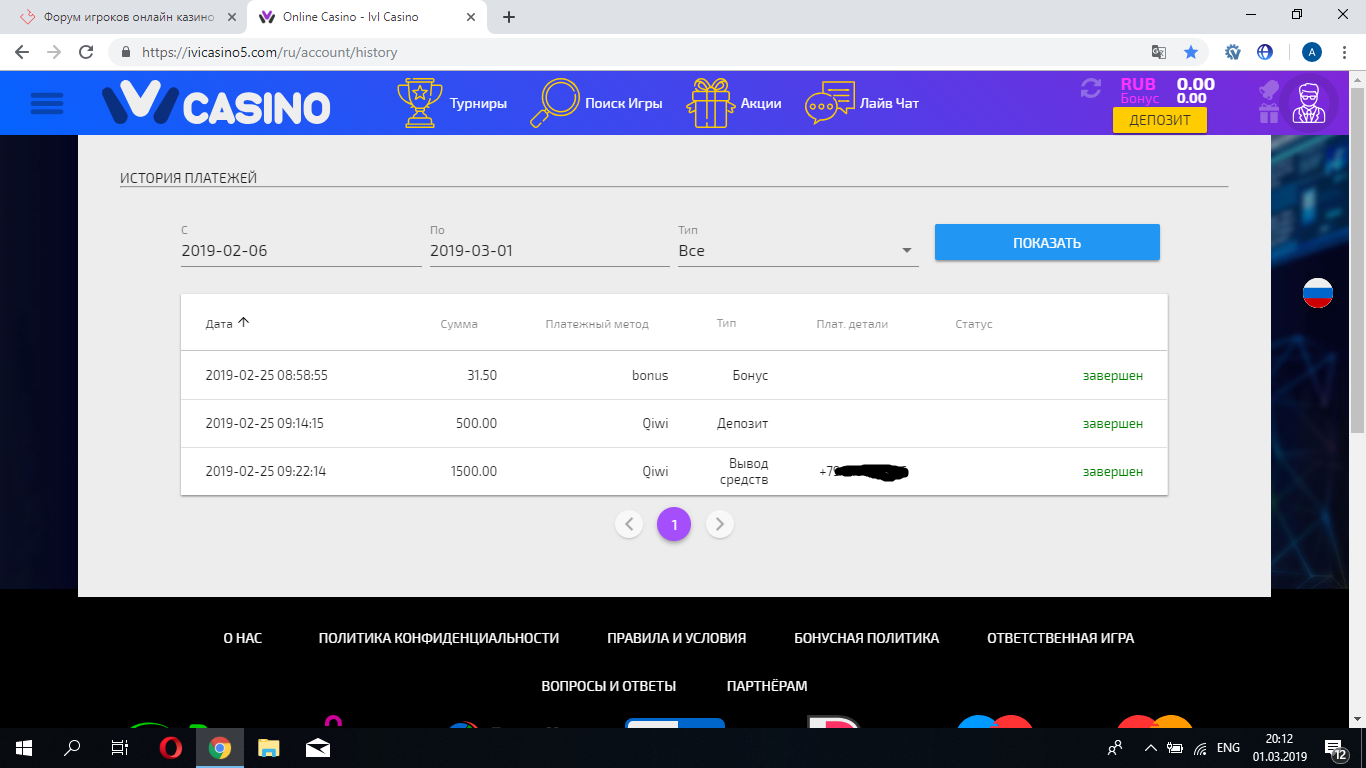
Task: Sort table by the Дата column header
Action: 219,324
